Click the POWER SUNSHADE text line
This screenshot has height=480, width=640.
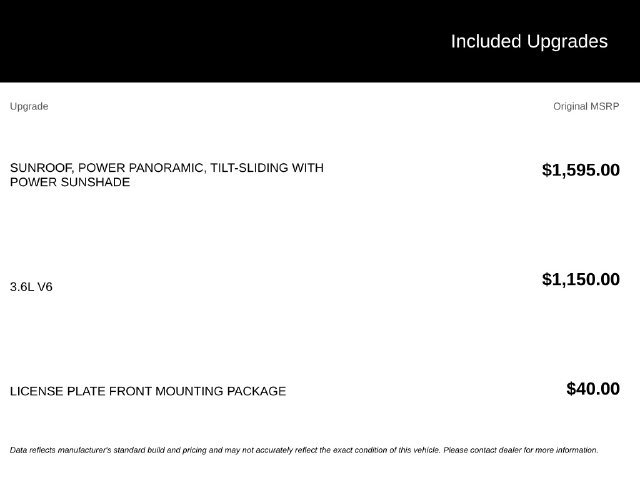pos(70,182)
